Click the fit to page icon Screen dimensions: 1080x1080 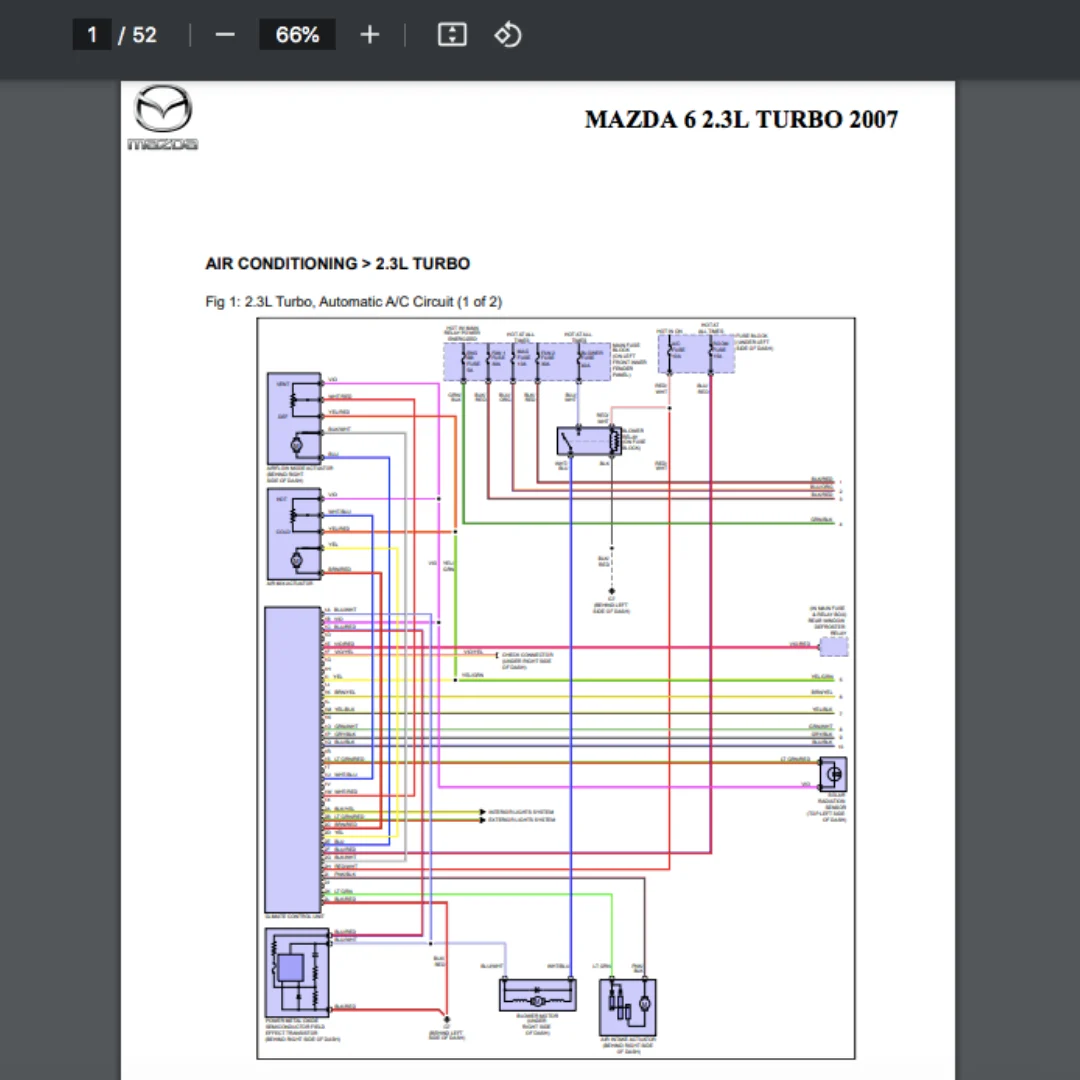click(452, 34)
